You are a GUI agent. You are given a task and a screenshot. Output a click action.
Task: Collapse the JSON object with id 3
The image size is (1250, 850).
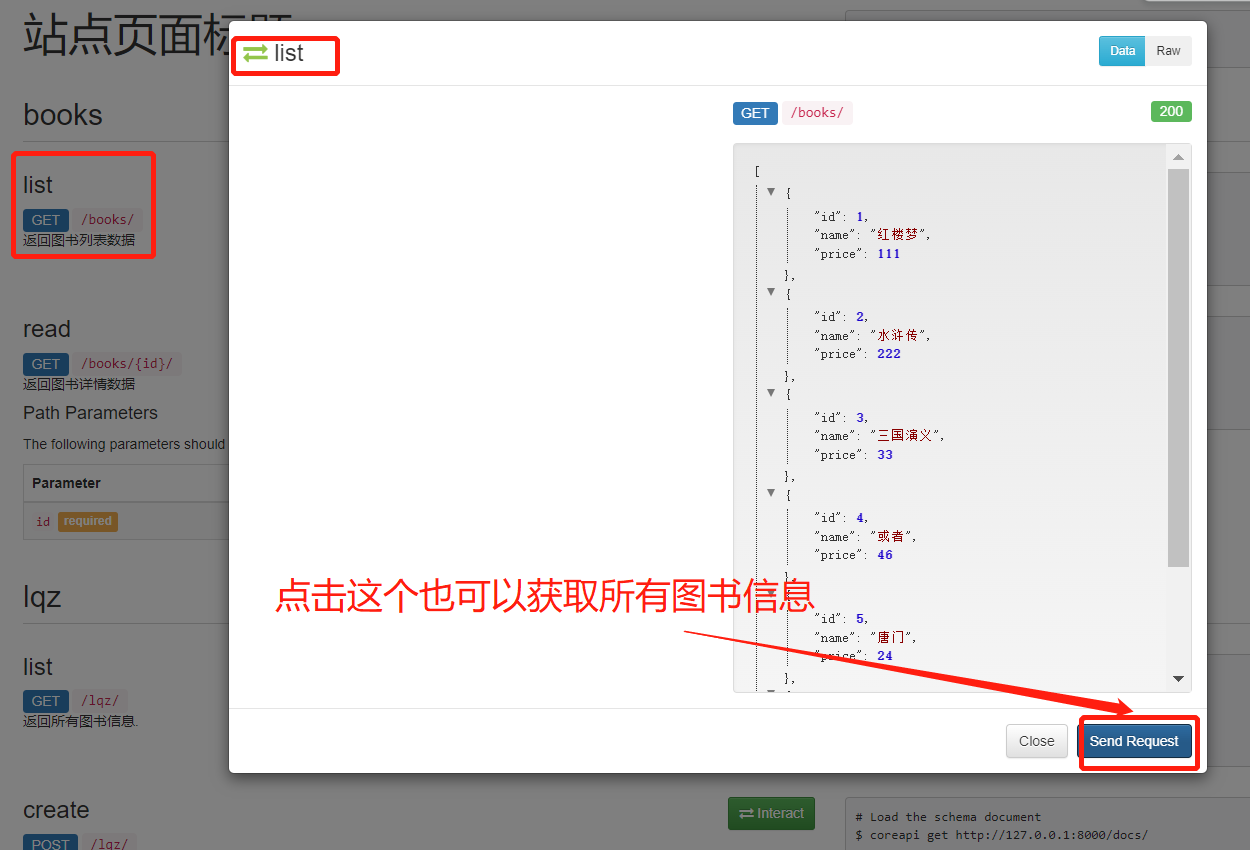pos(771,393)
